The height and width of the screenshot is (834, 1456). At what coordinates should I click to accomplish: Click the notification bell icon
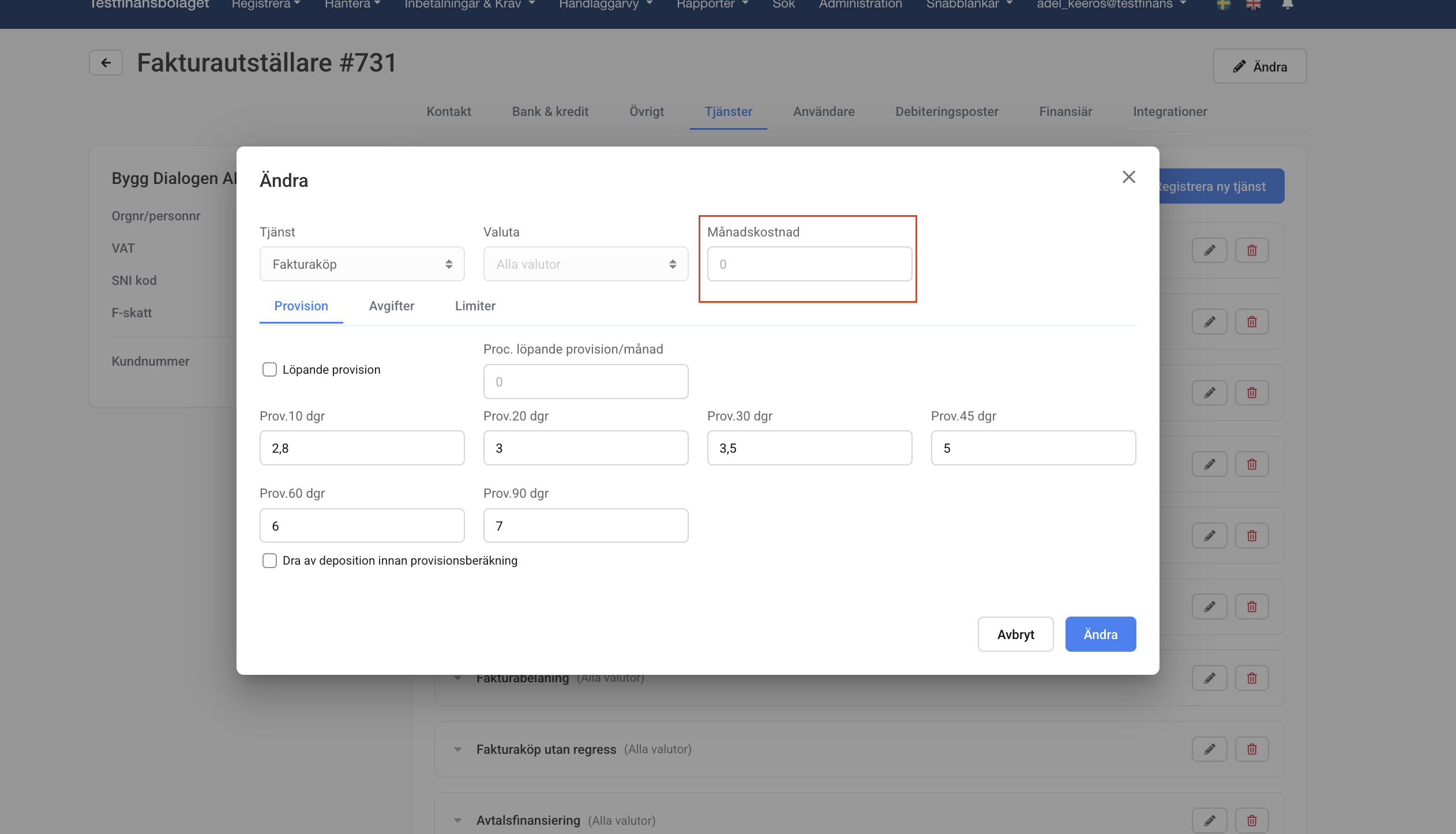tap(1288, 5)
